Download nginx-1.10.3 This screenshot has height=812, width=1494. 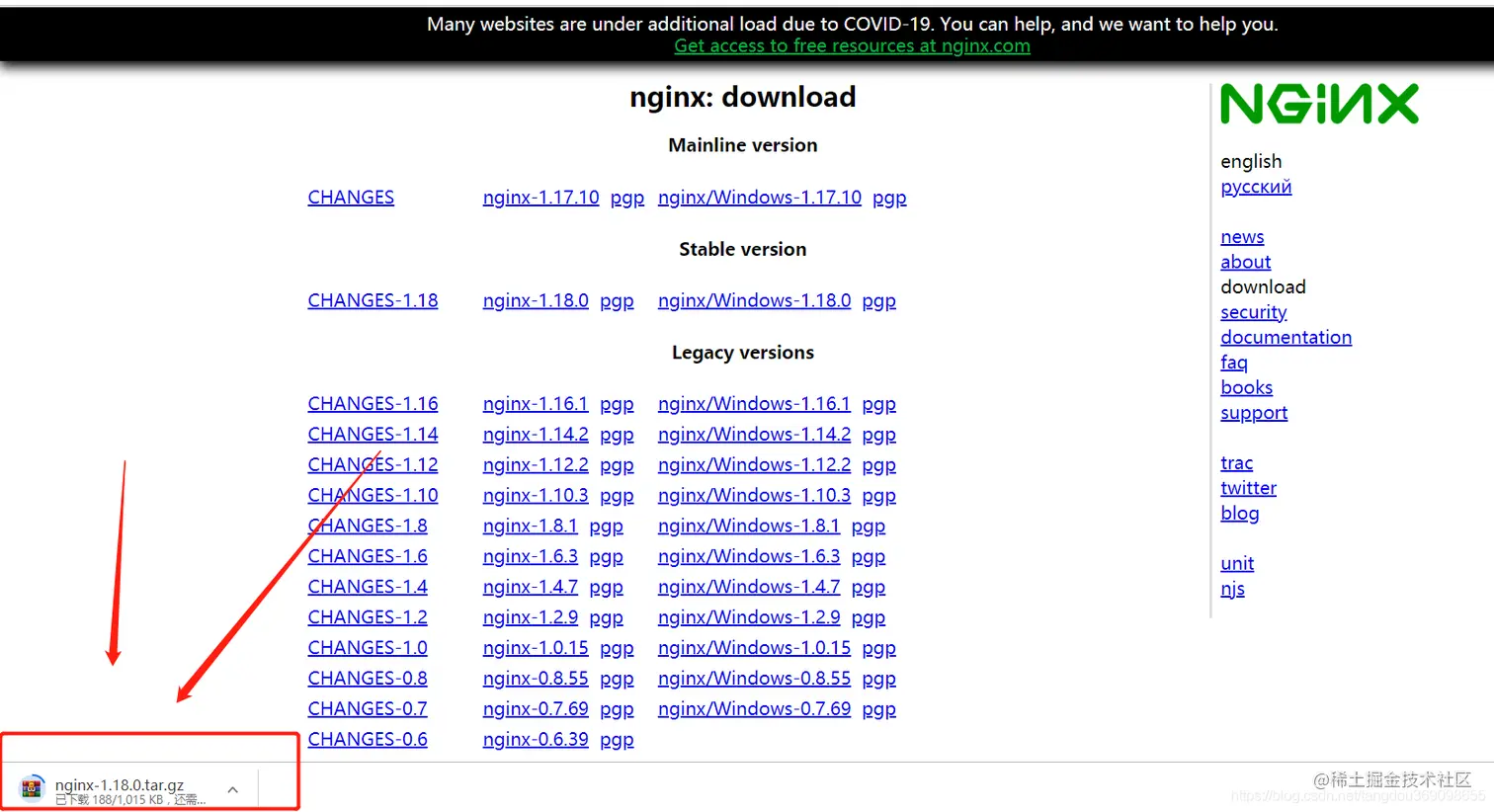(536, 496)
